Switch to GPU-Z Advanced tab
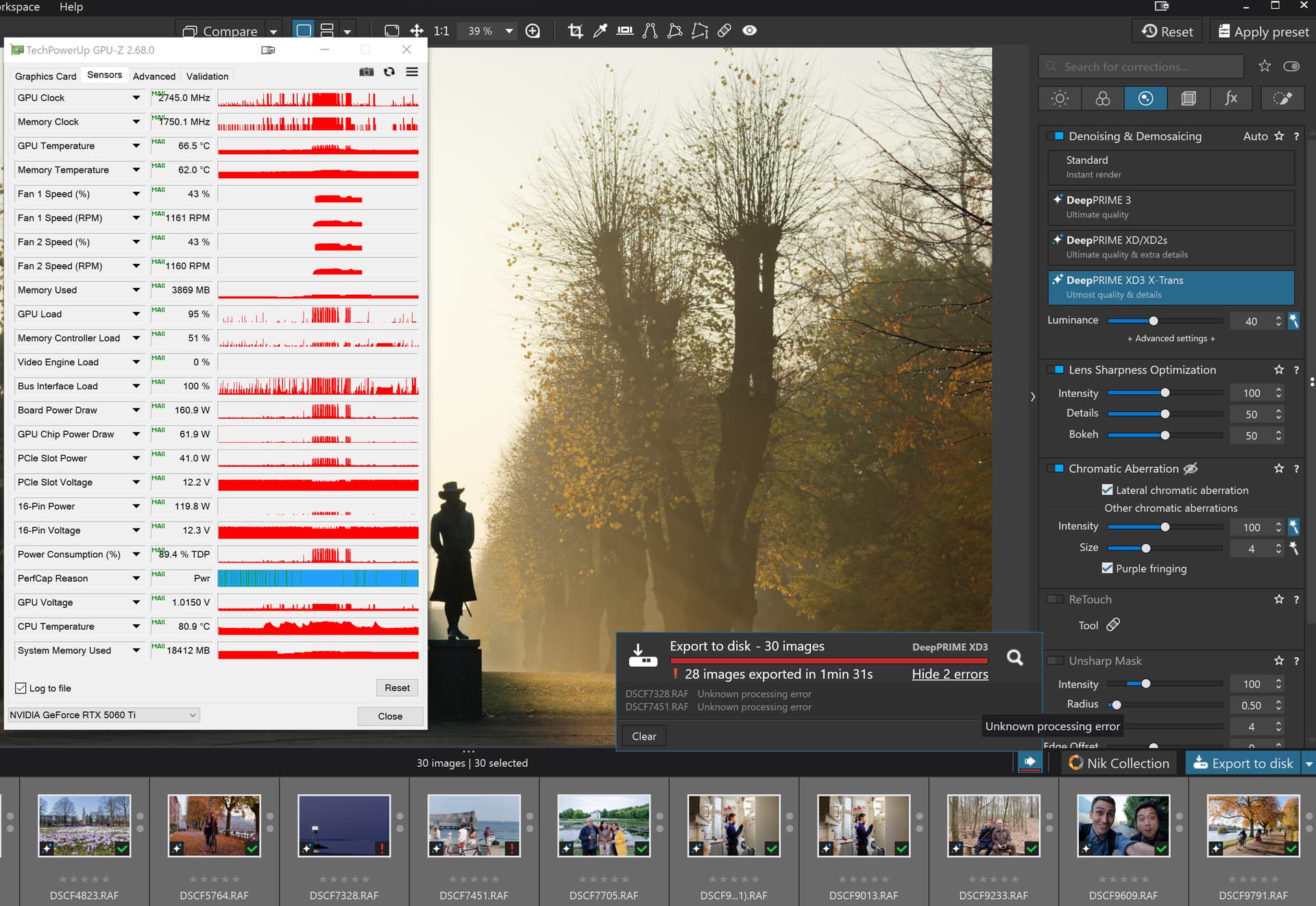Screen dimensions: 1316x906 coord(154,76)
